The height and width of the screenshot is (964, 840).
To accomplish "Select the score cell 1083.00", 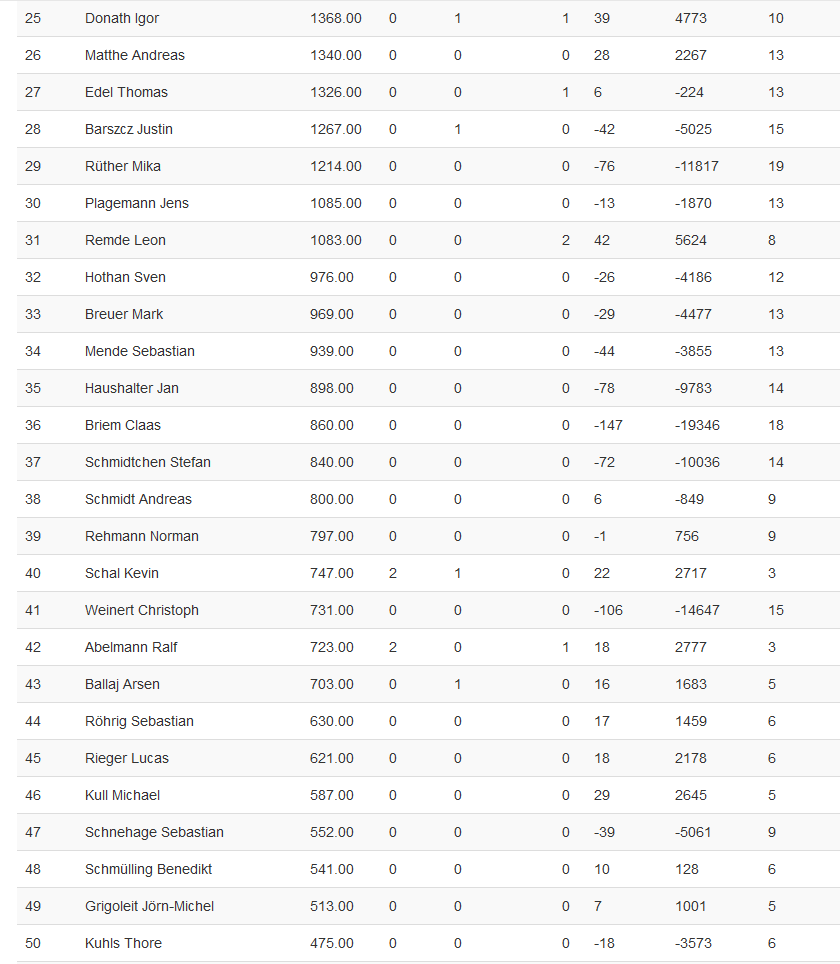I will (336, 240).
